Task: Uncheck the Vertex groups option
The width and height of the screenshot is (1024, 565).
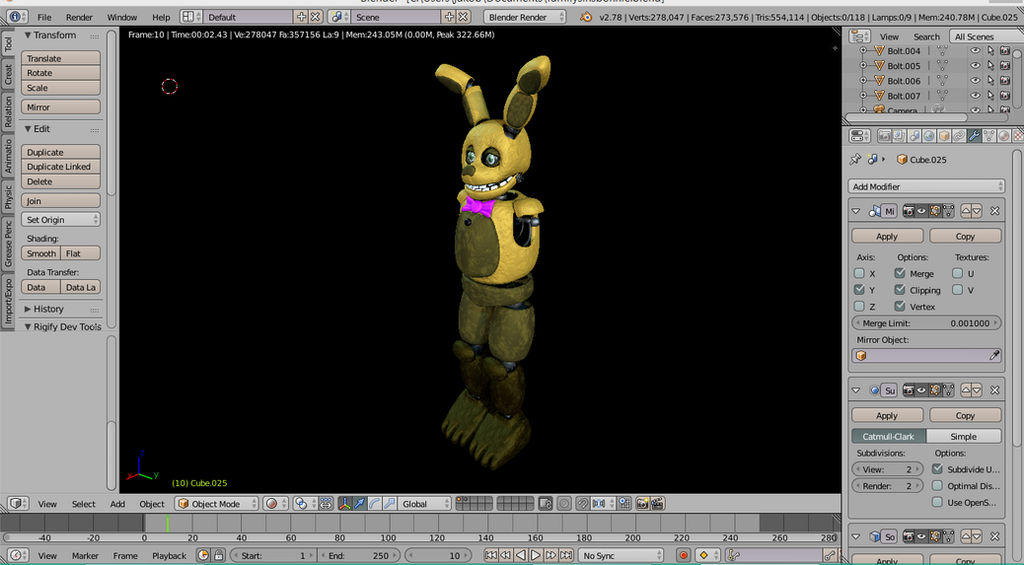Action: pos(900,306)
